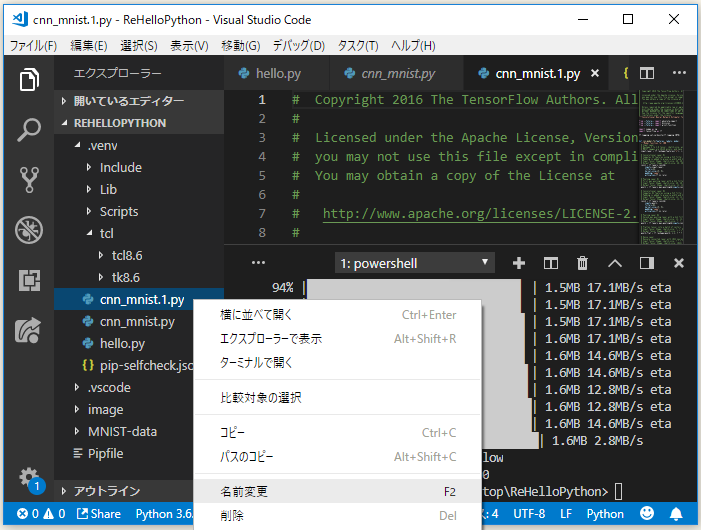The image size is (701, 530).
Task: Choose ターミナルで開く in context menu
Action: (x=338, y=362)
